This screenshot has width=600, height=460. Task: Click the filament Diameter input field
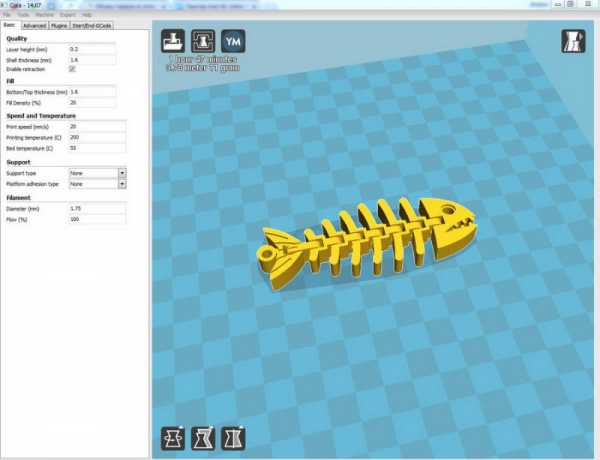[97, 208]
